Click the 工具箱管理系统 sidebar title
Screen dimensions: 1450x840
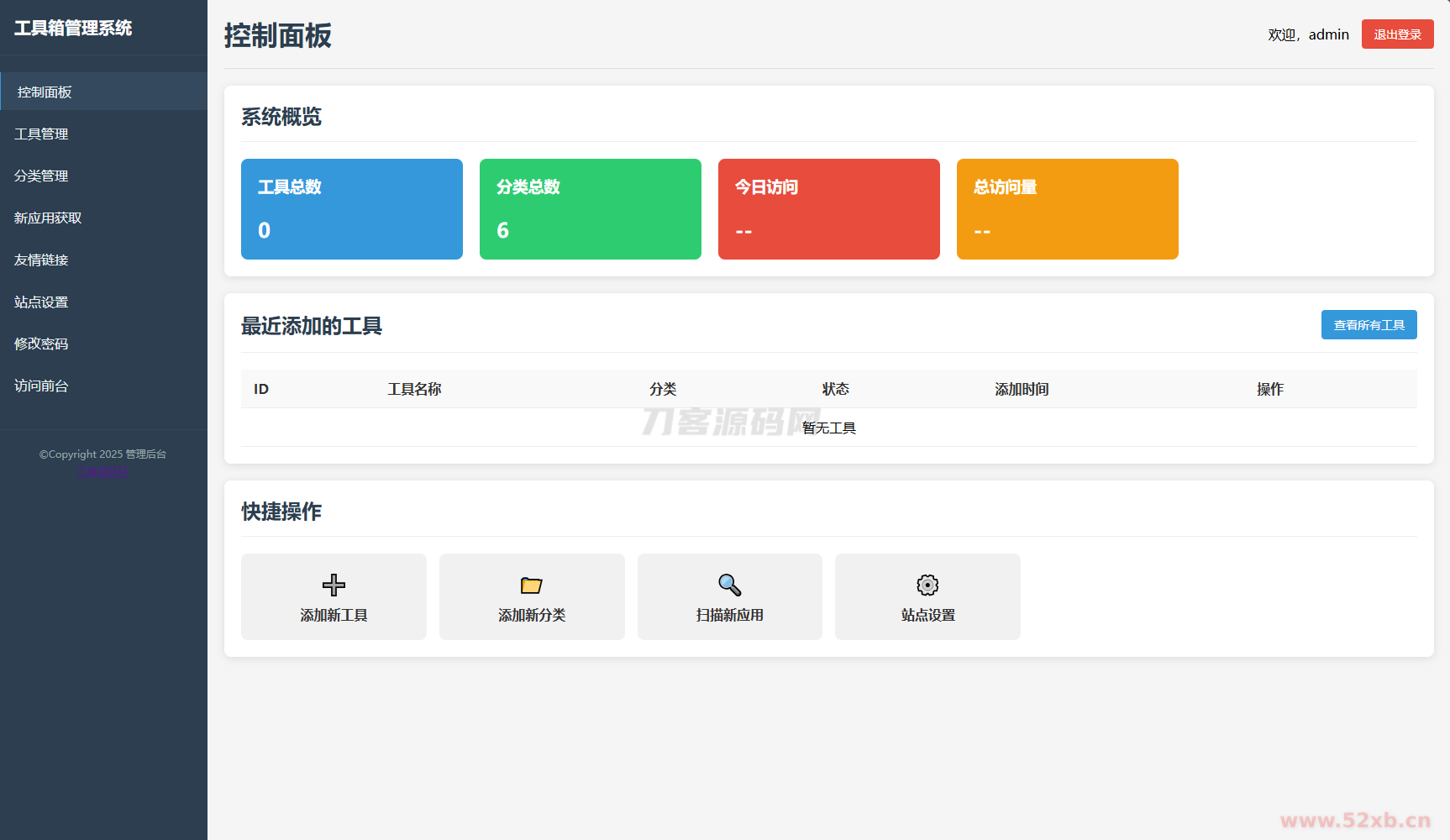(73, 28)
